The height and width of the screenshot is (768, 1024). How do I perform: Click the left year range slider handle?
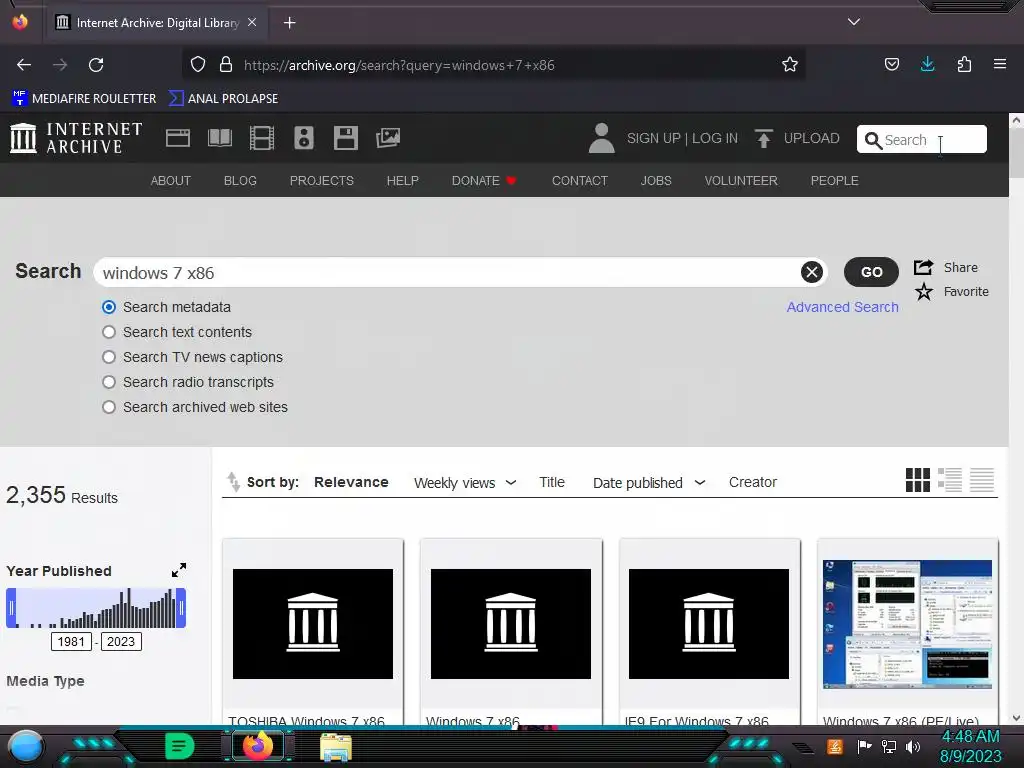11,608
